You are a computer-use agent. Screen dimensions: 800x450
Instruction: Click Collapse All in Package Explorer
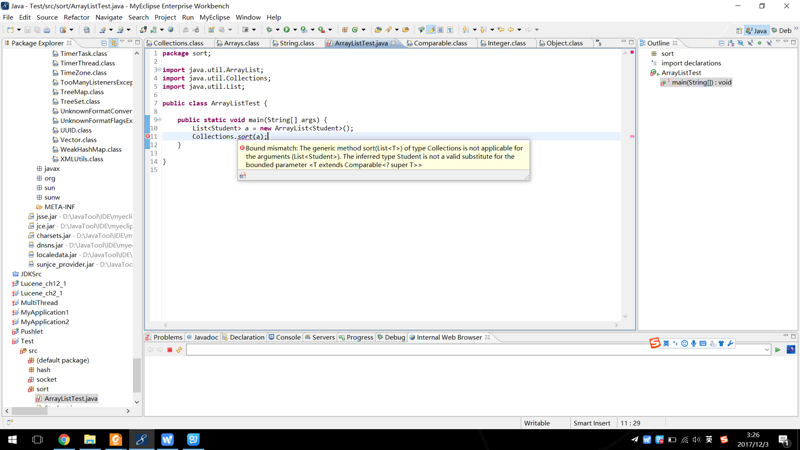(x=104, y=43)
